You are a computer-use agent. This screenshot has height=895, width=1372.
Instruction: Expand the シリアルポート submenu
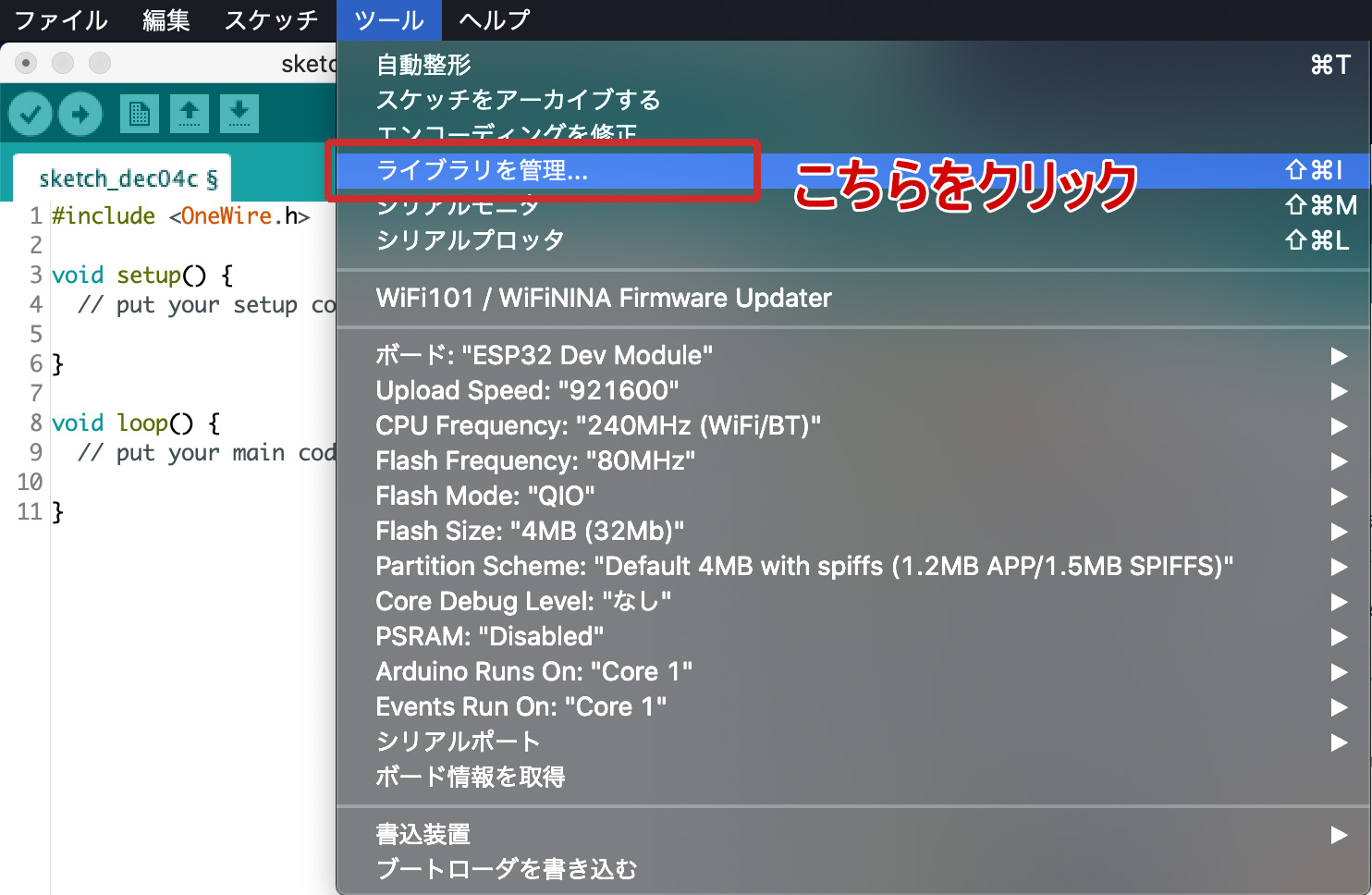(x=458, y=742)
